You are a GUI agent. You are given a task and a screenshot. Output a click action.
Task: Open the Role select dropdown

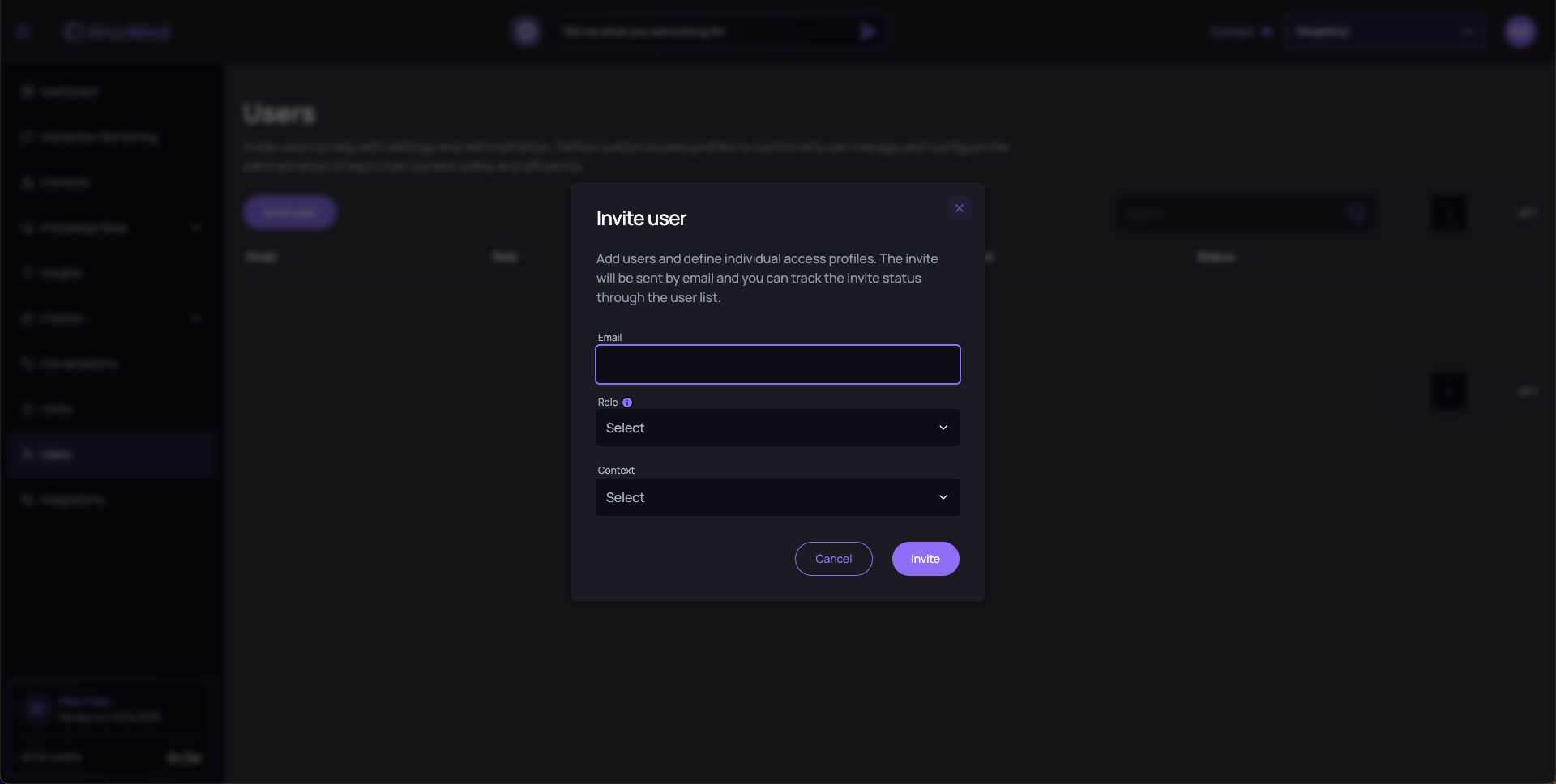(x=777, y=428)
